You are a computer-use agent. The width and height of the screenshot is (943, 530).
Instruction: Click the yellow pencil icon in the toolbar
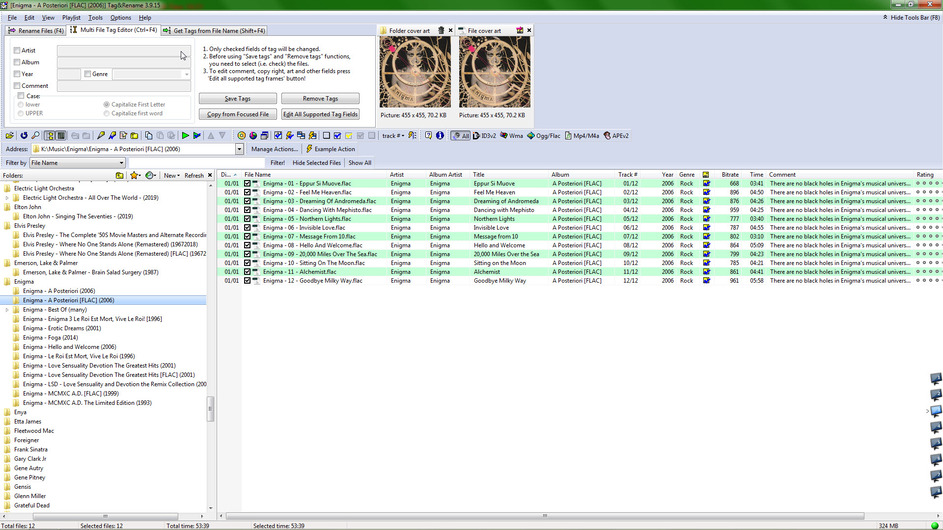[100, 136]
